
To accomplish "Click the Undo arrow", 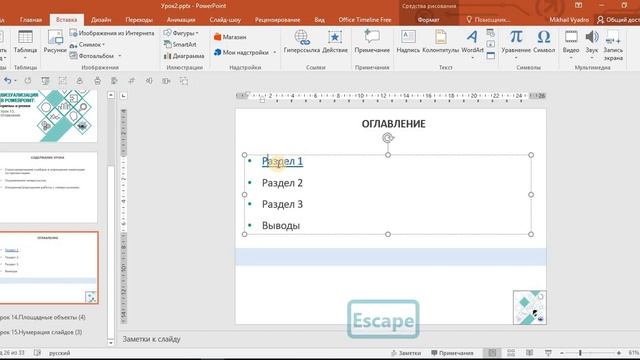I will [x=7, y=81].
